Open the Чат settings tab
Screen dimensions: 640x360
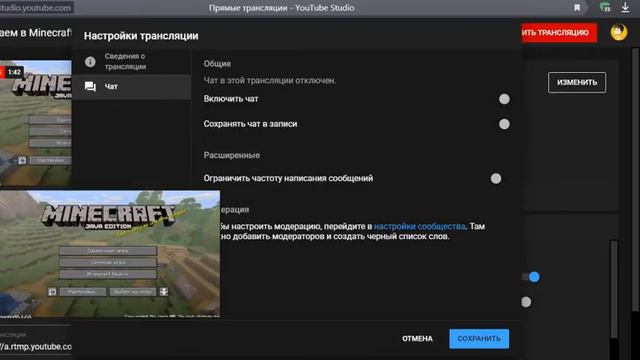[131, 87]
